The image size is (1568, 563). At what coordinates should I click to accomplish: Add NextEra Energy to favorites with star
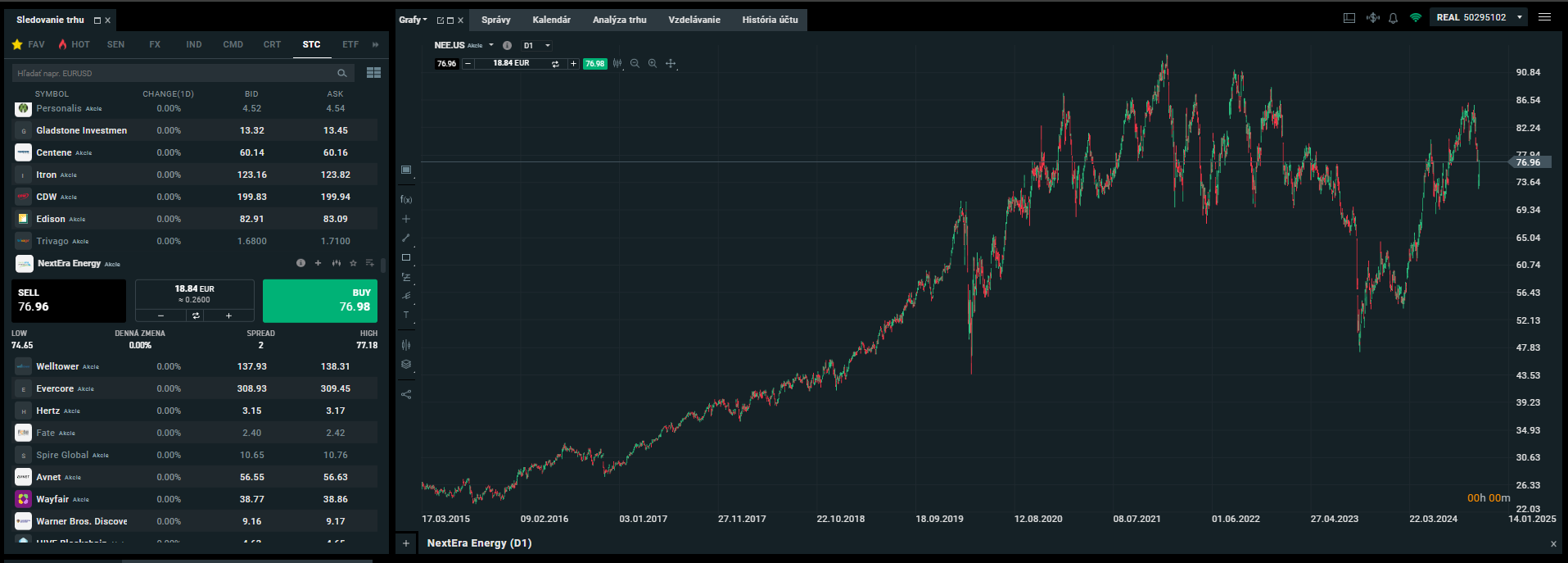(353, 263)
